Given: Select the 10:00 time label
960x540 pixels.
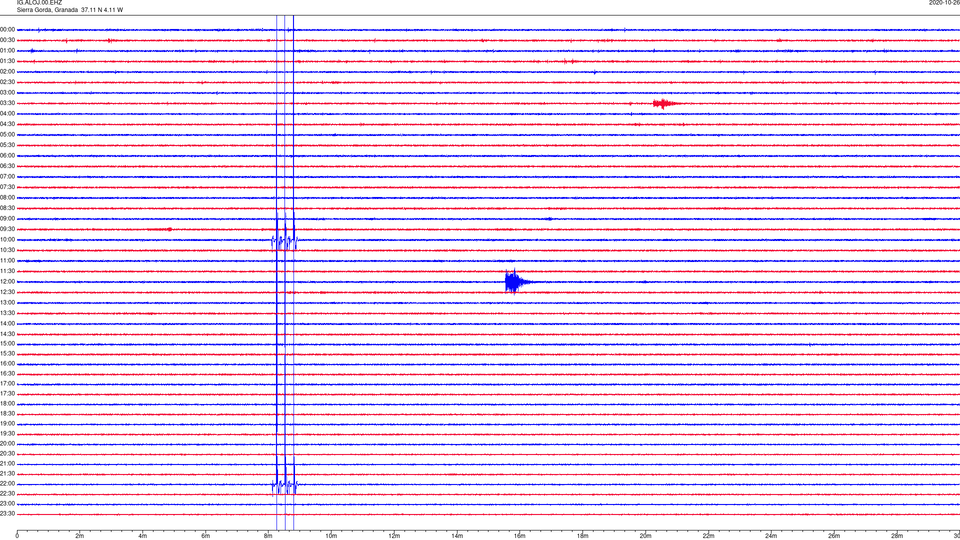Looking at the screenshot, I should click(7, 239).
